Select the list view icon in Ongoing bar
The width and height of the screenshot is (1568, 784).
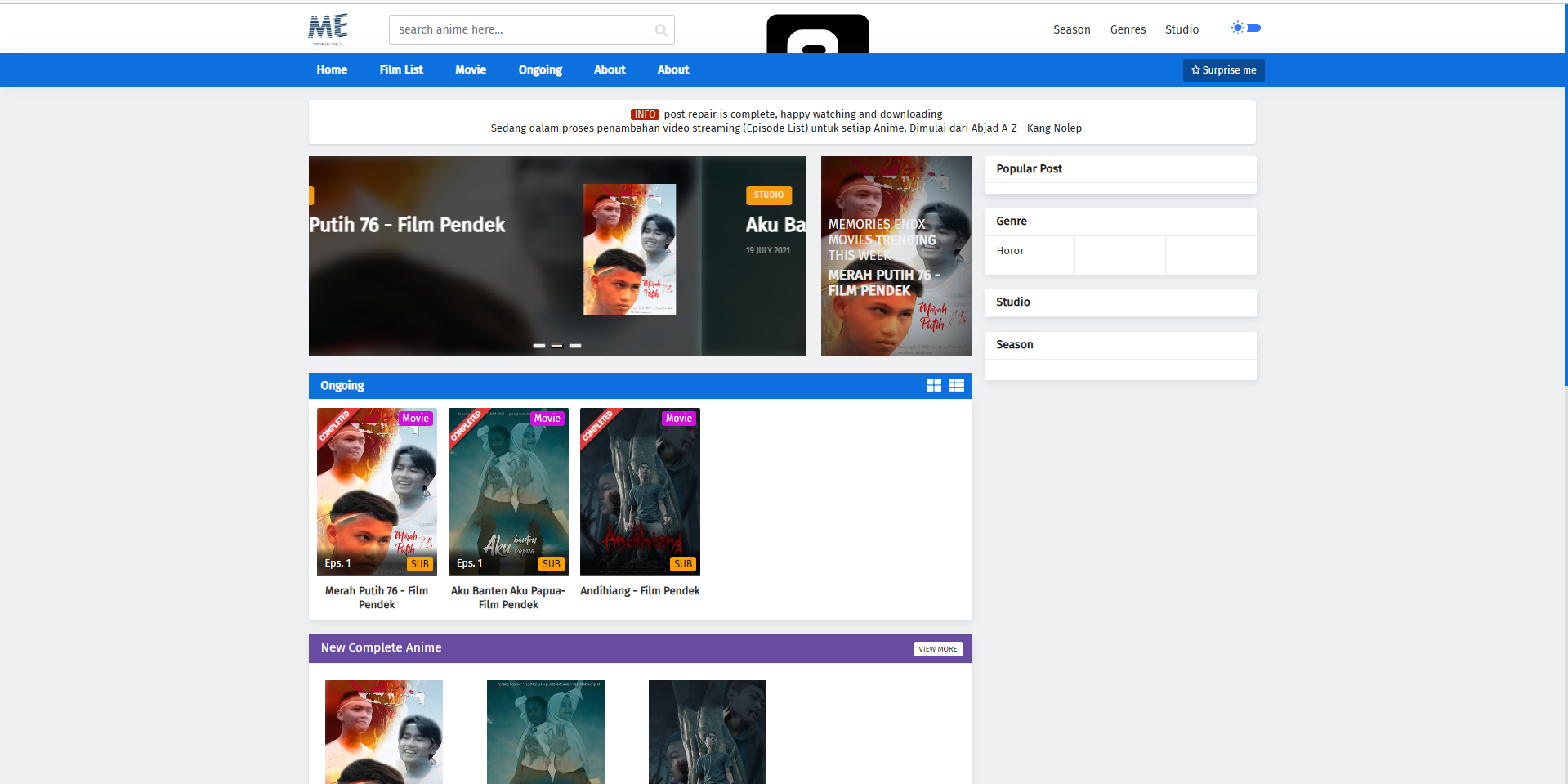pos(956,385)
